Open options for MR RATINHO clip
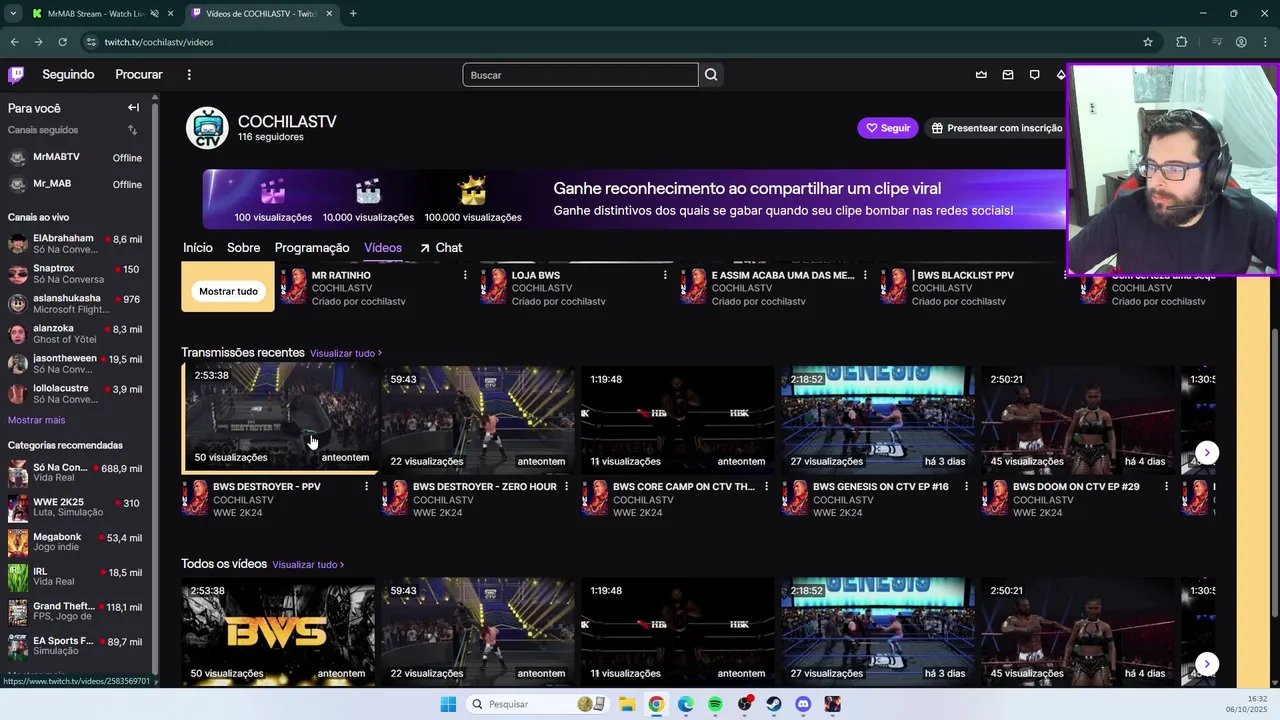The image size is (1280, 720). click(x=465, y=275)
